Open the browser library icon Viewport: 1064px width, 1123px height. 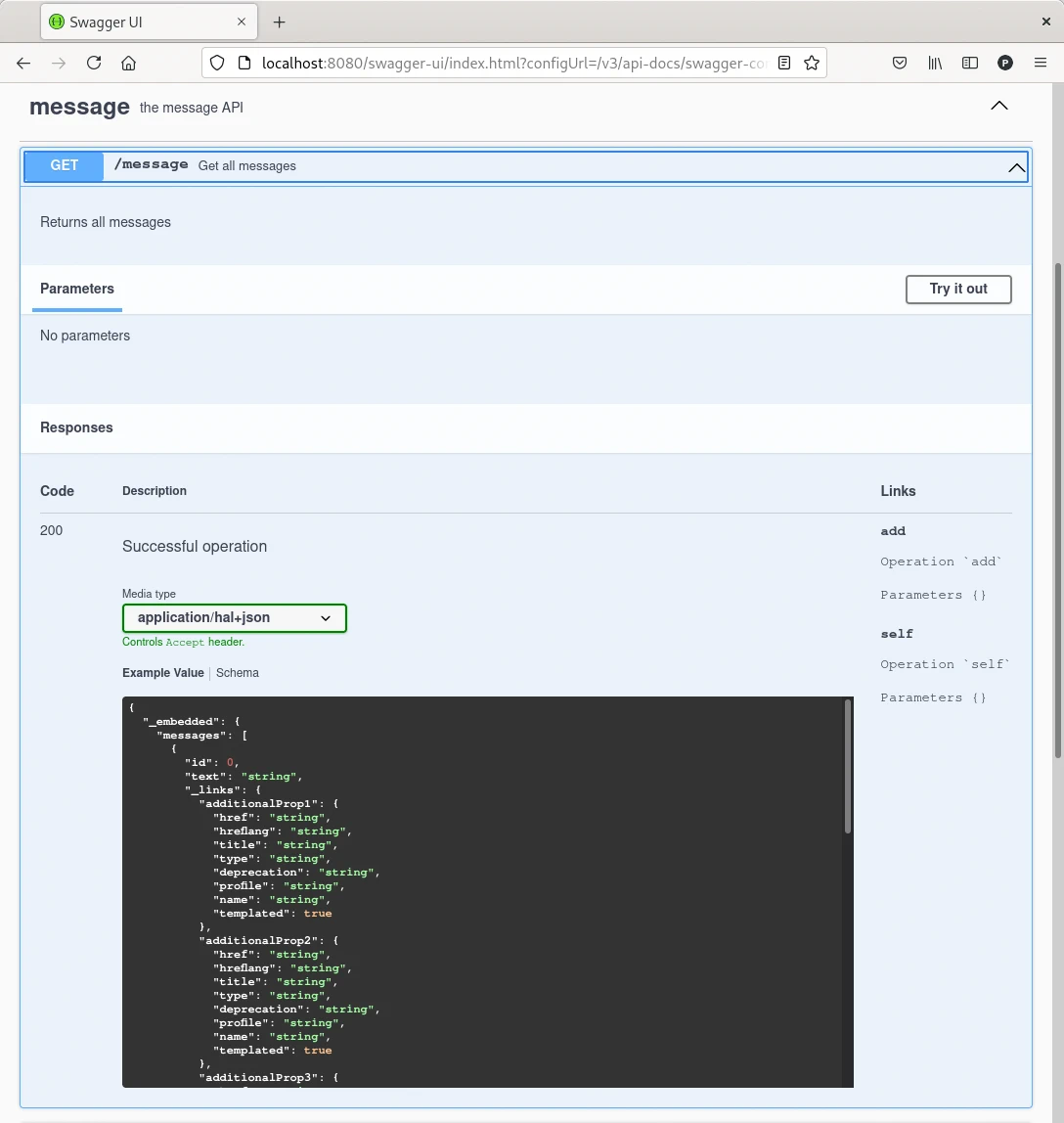tap(935, 63)
